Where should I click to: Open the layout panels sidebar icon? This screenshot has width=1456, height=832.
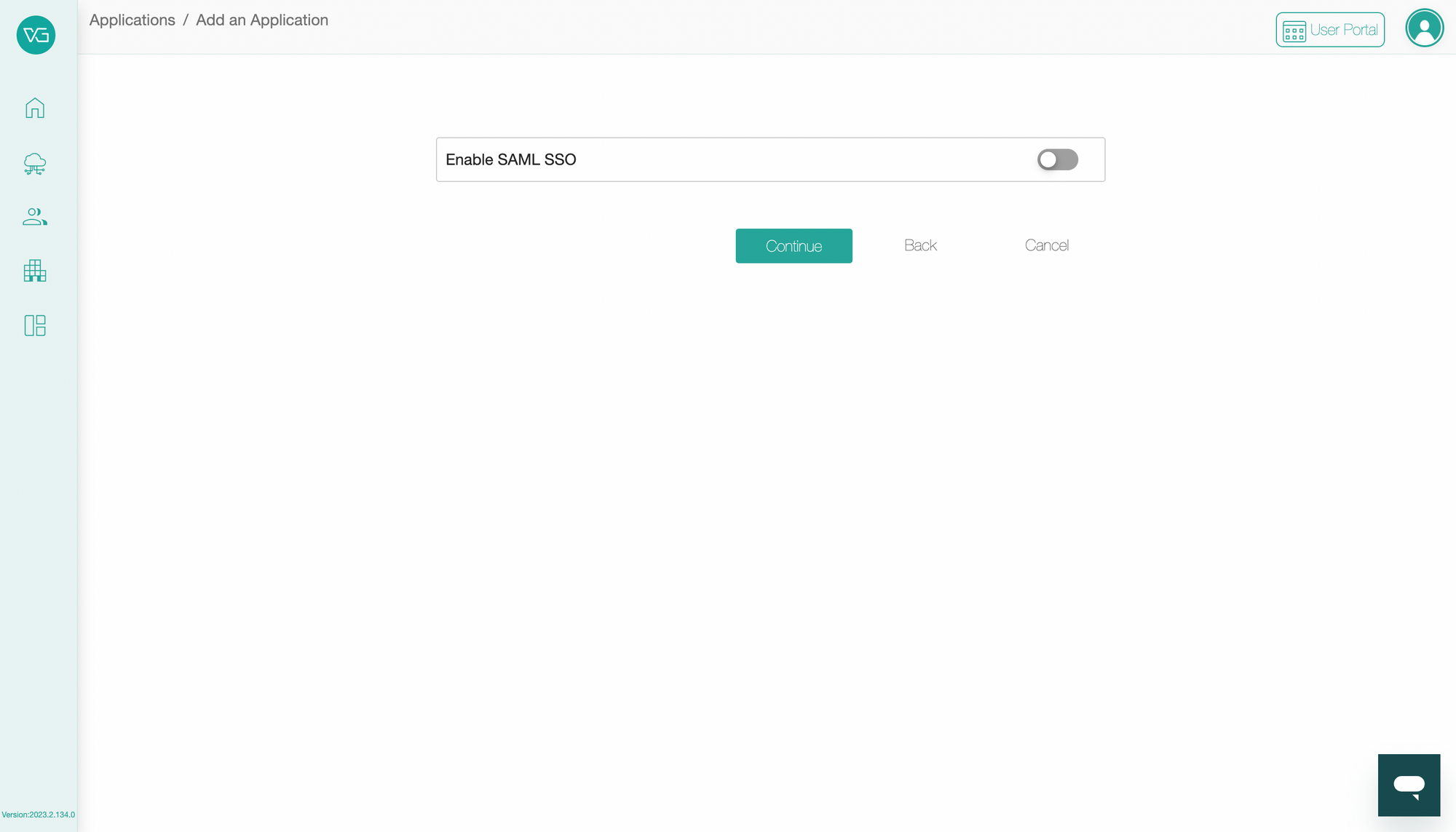[x=35, y=325]
